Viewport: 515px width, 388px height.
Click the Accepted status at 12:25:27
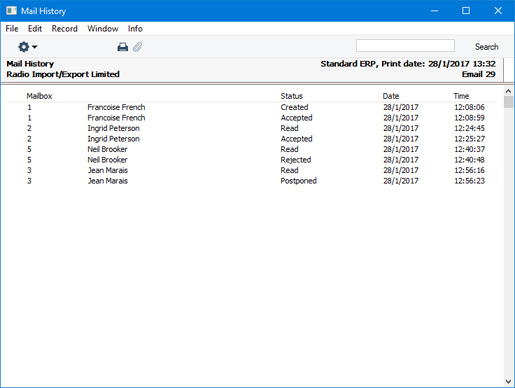296,139
